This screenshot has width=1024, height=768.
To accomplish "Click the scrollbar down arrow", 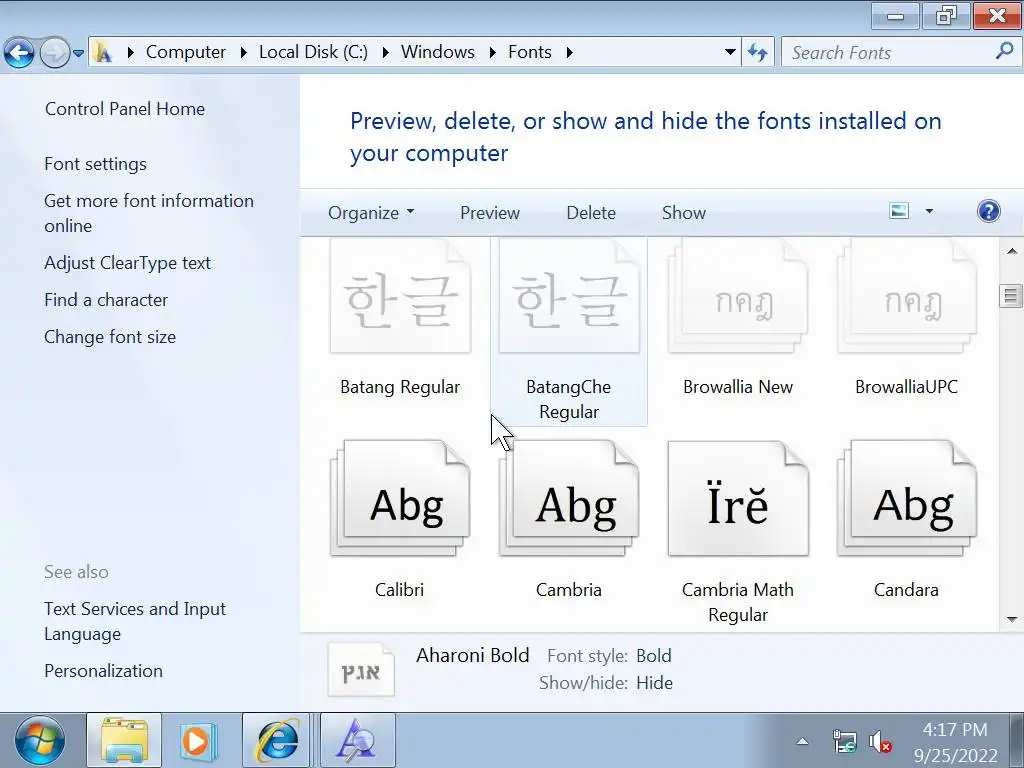I will [x=1012, y=619].
